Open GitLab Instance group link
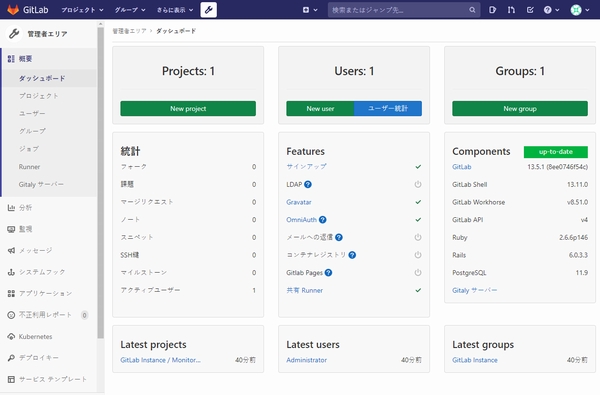Image resolution: width=600 pixels, height=395 pixels. coord(475,360)
